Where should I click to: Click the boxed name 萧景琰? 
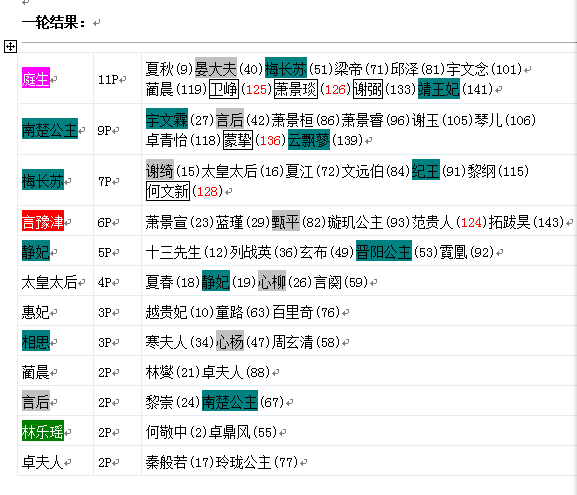tap(296, 89)
